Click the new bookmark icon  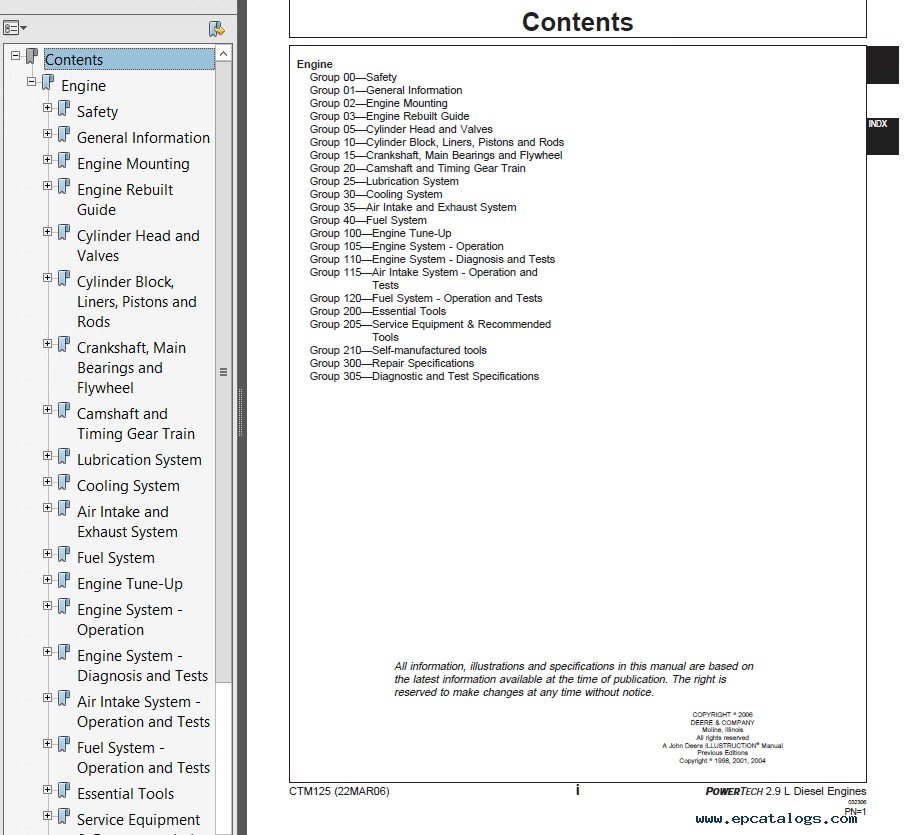pos(217,28)
